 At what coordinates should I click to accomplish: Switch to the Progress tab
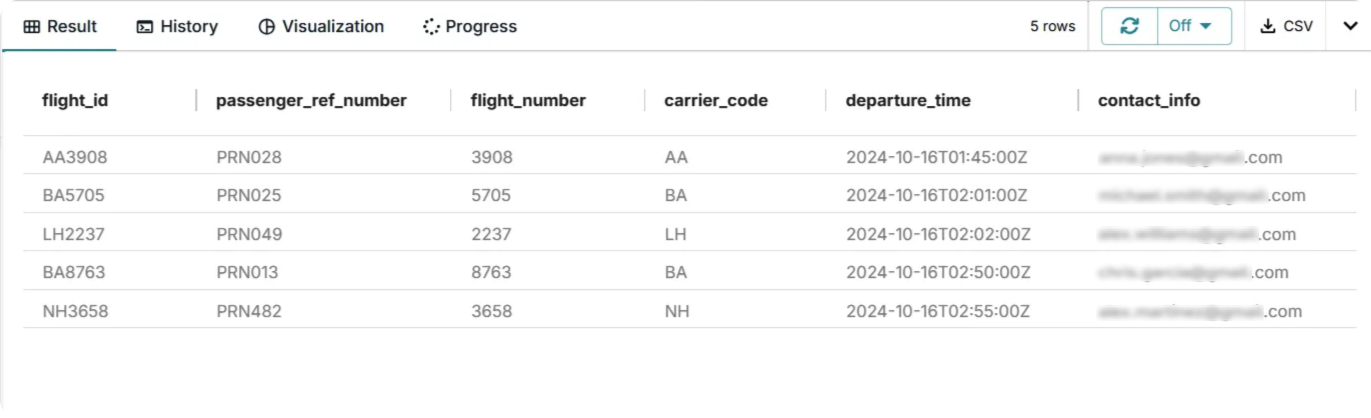(x=470, y=26)
